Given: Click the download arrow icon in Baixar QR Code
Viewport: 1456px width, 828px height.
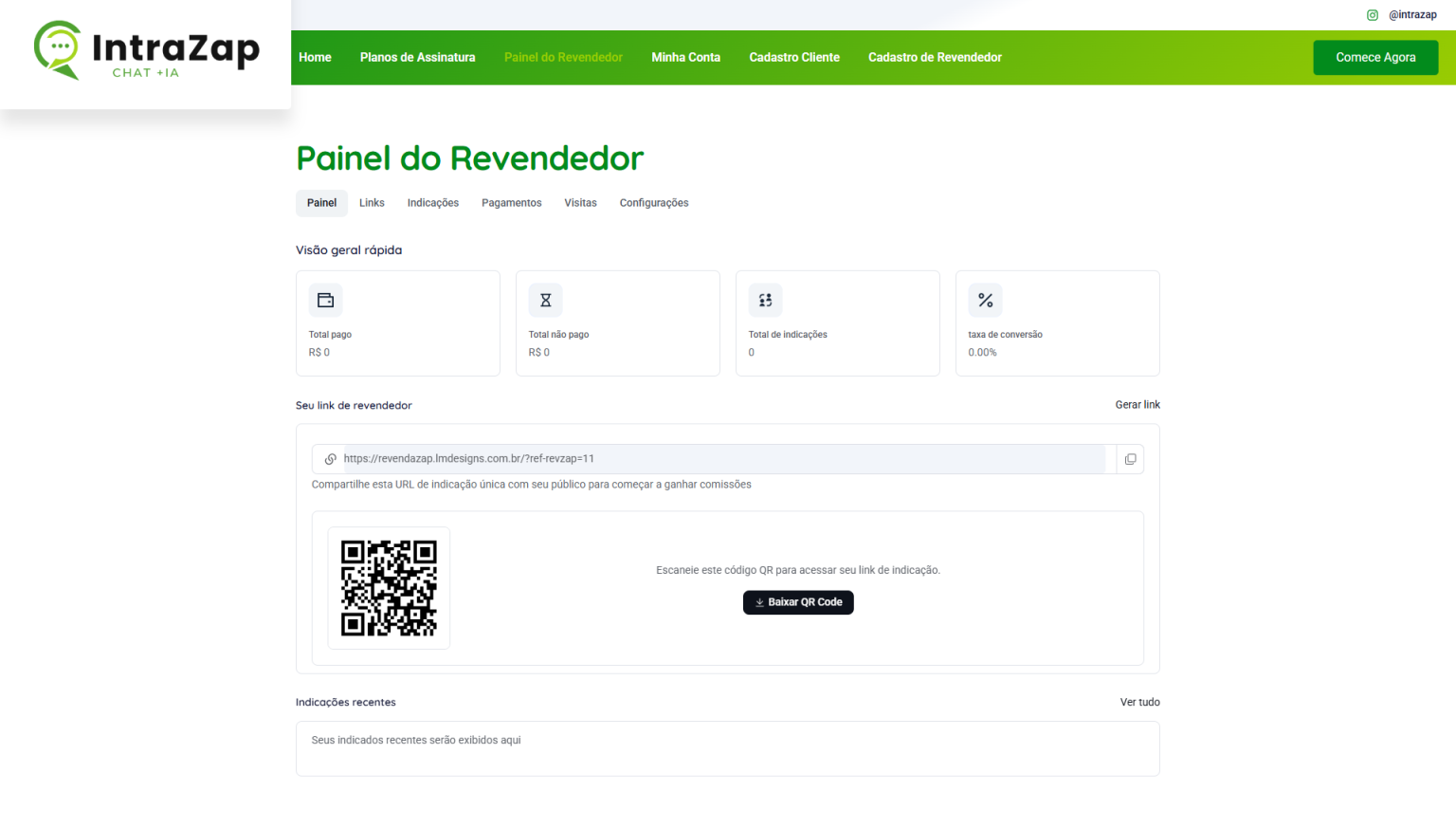Looking at the screenshot, I should click(x=759, y=602).
